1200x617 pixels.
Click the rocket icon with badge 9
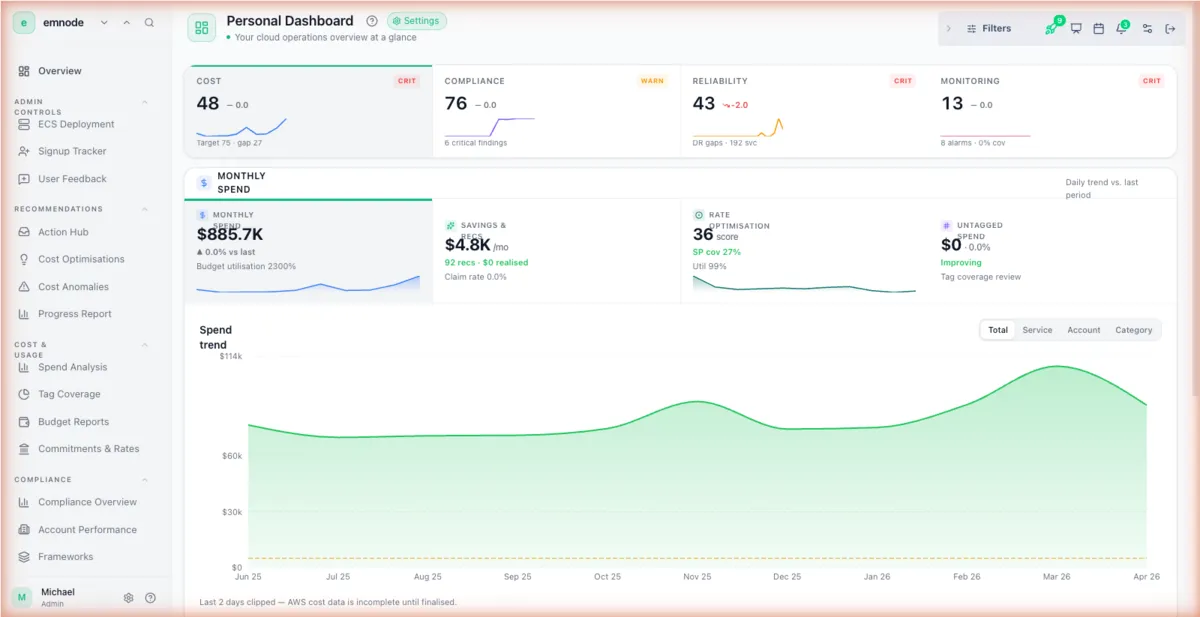(1051, 28)
